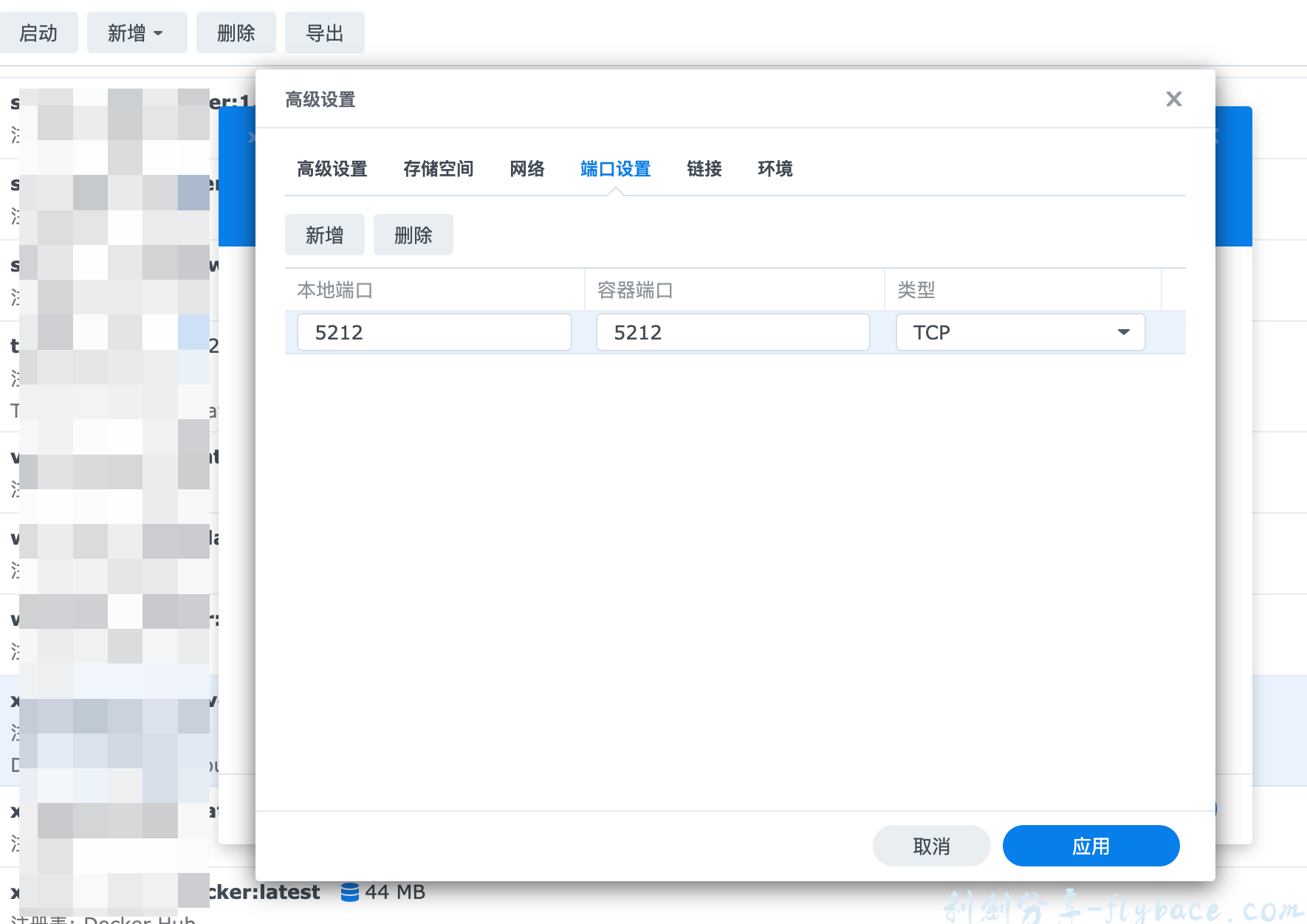Image resolution: width=1307 pixels, height=924 pixels.
Task: Open the 链接 tab
Action: pyautogui.click(x=704, y=169)
